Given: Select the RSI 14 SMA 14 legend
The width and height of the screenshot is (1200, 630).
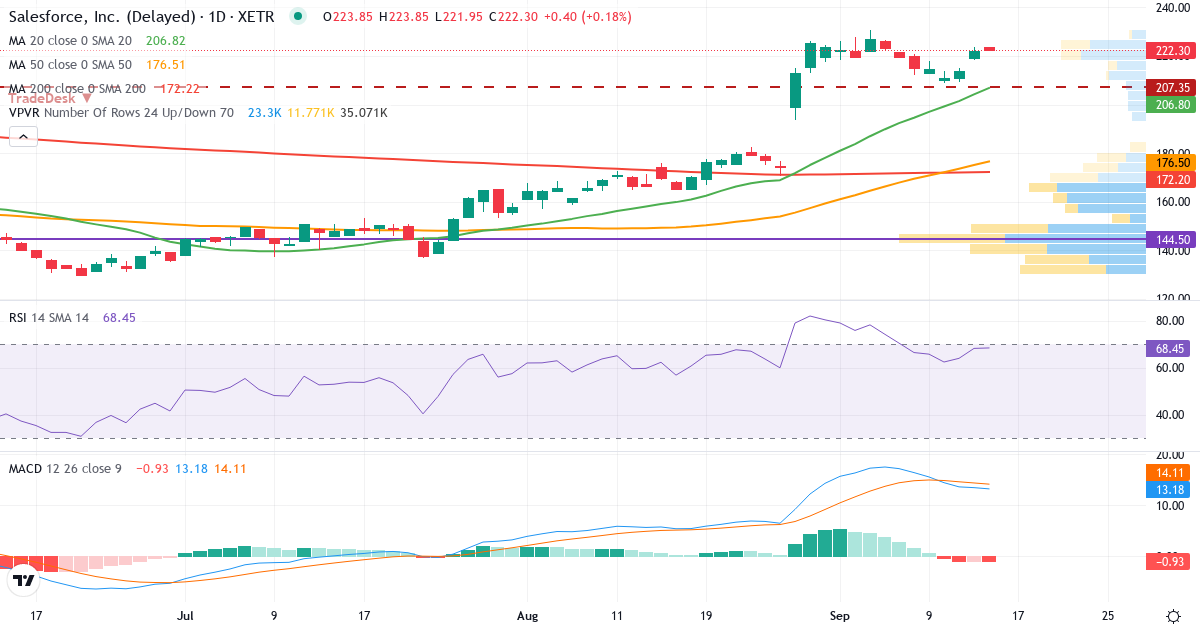Looking at the screenshot, I should point(49,317).
